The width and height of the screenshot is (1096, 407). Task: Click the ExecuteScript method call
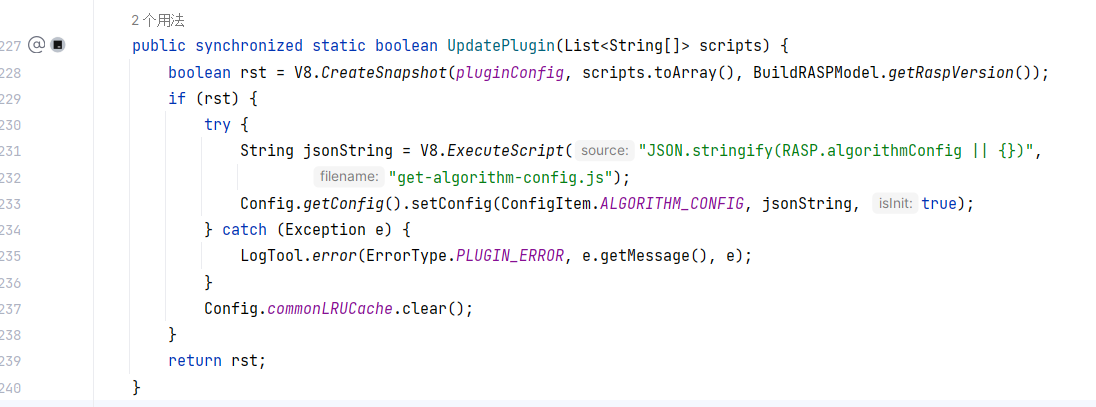[507, 151]
